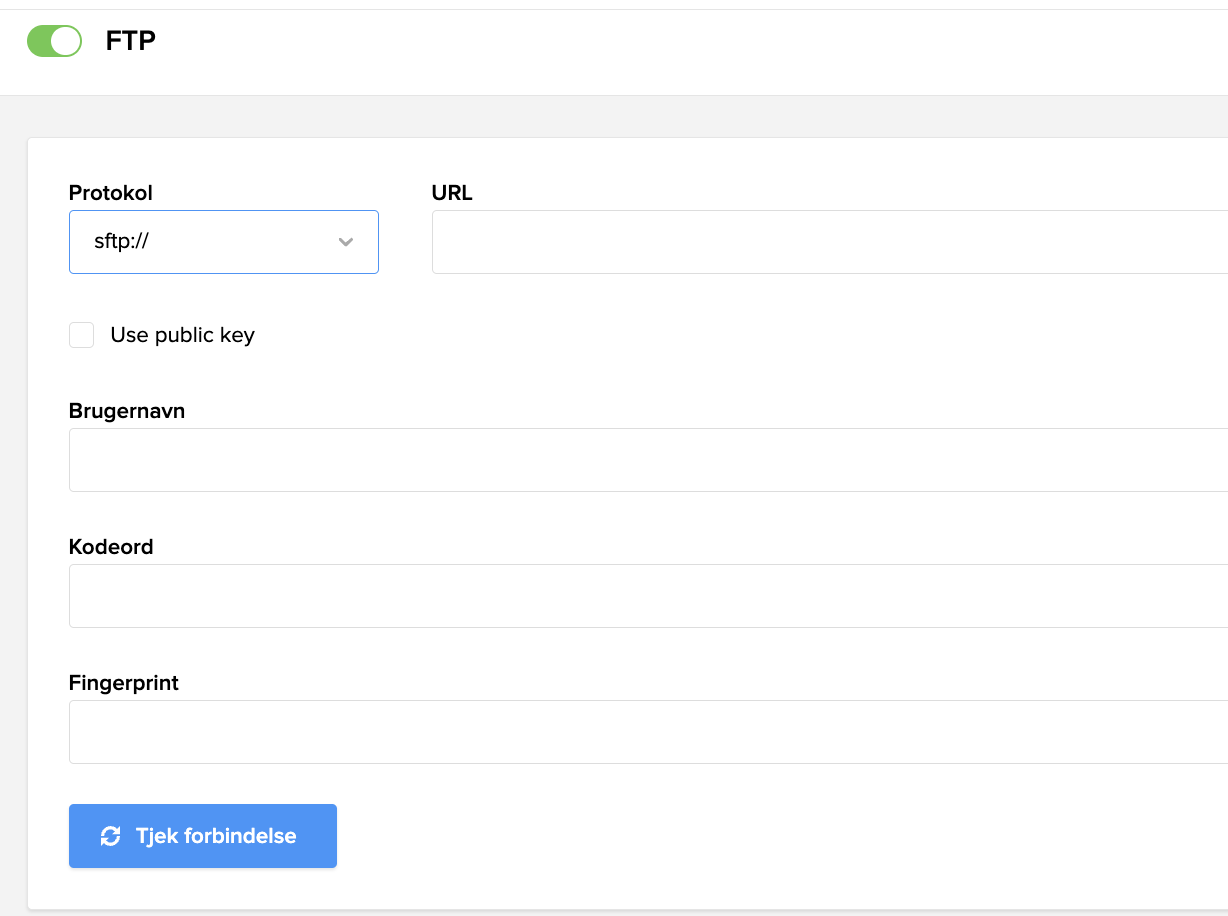Click the Brugernavn field label
This screenshot has width=1228, height=916.
pyautogui.click(x=127, y=411)
